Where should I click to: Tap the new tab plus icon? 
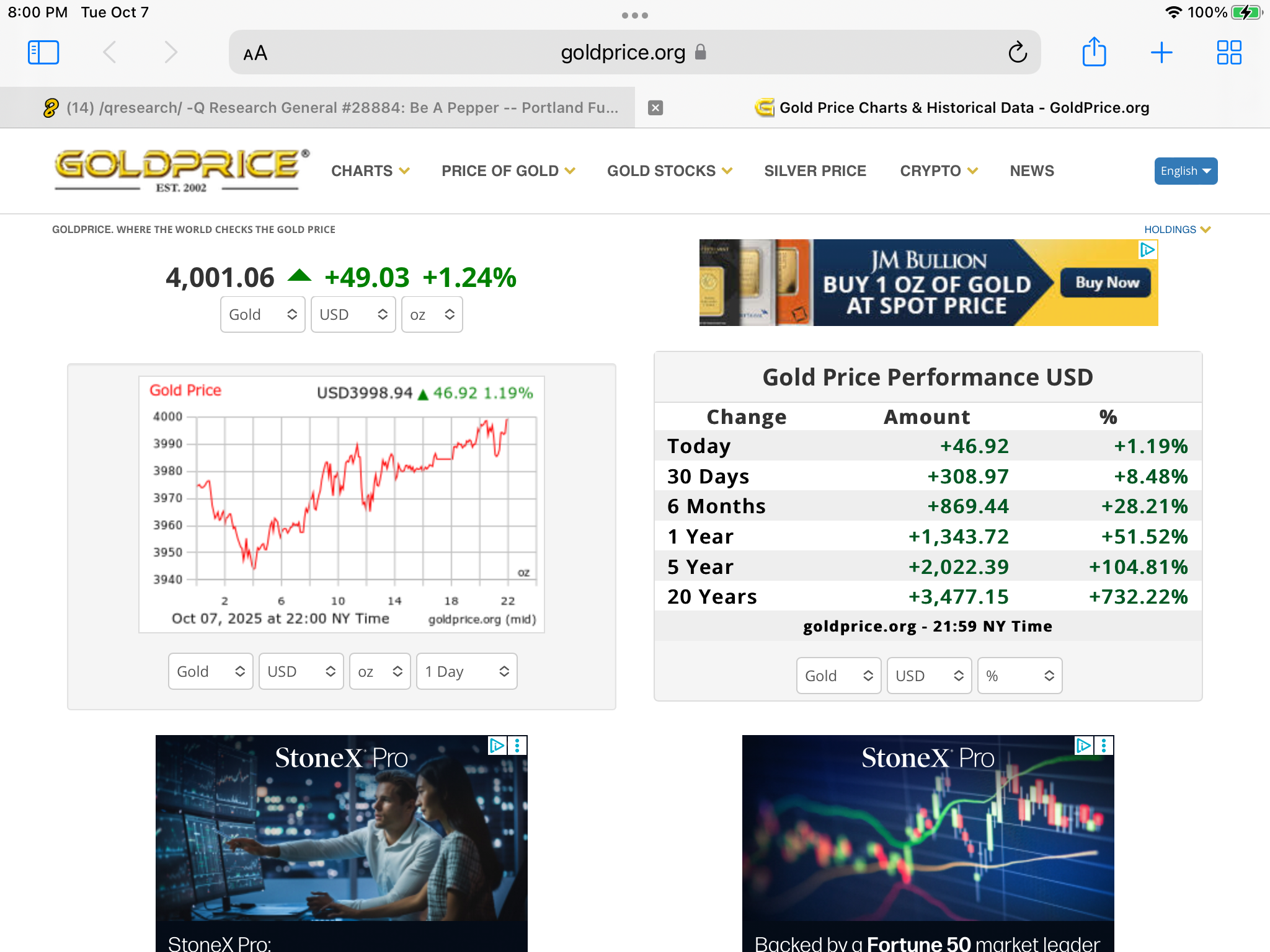pyautogui.click(x=1161, y=53)
